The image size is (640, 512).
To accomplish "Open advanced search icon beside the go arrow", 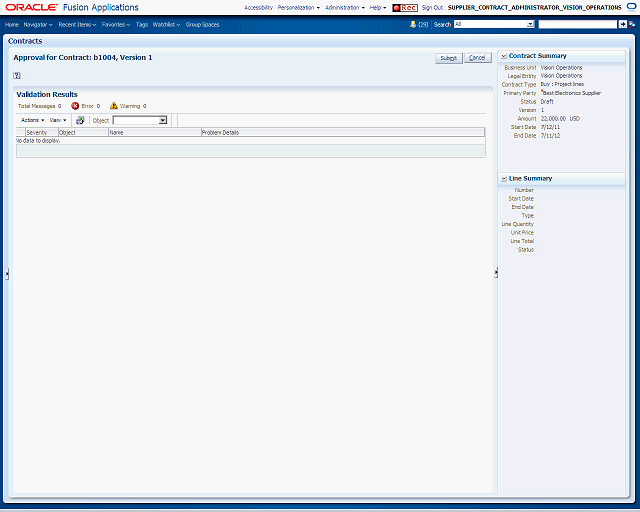I will pos(632,24).
